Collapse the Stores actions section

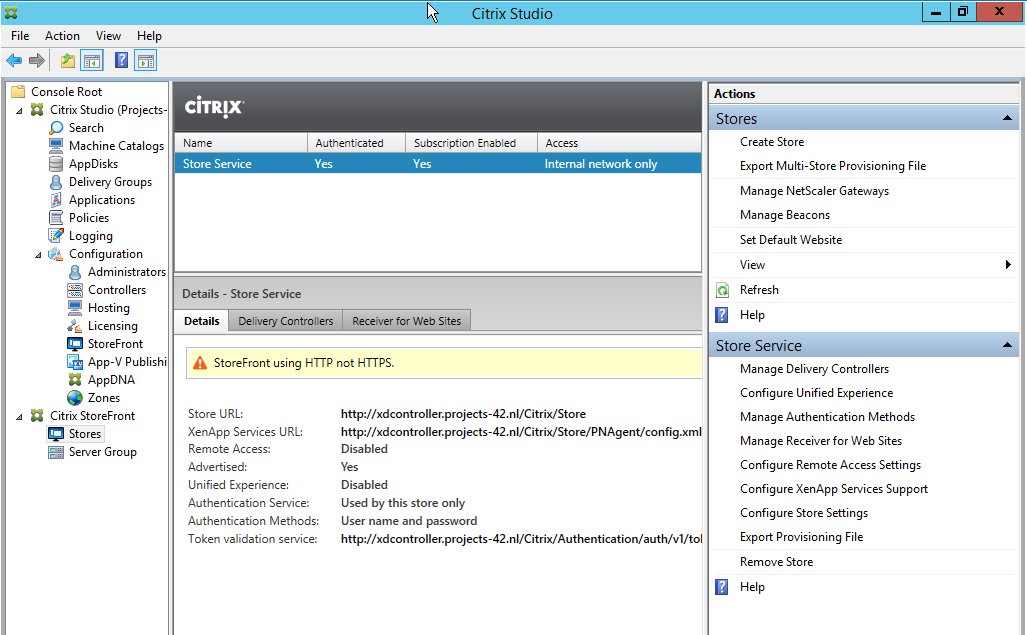1007,118
